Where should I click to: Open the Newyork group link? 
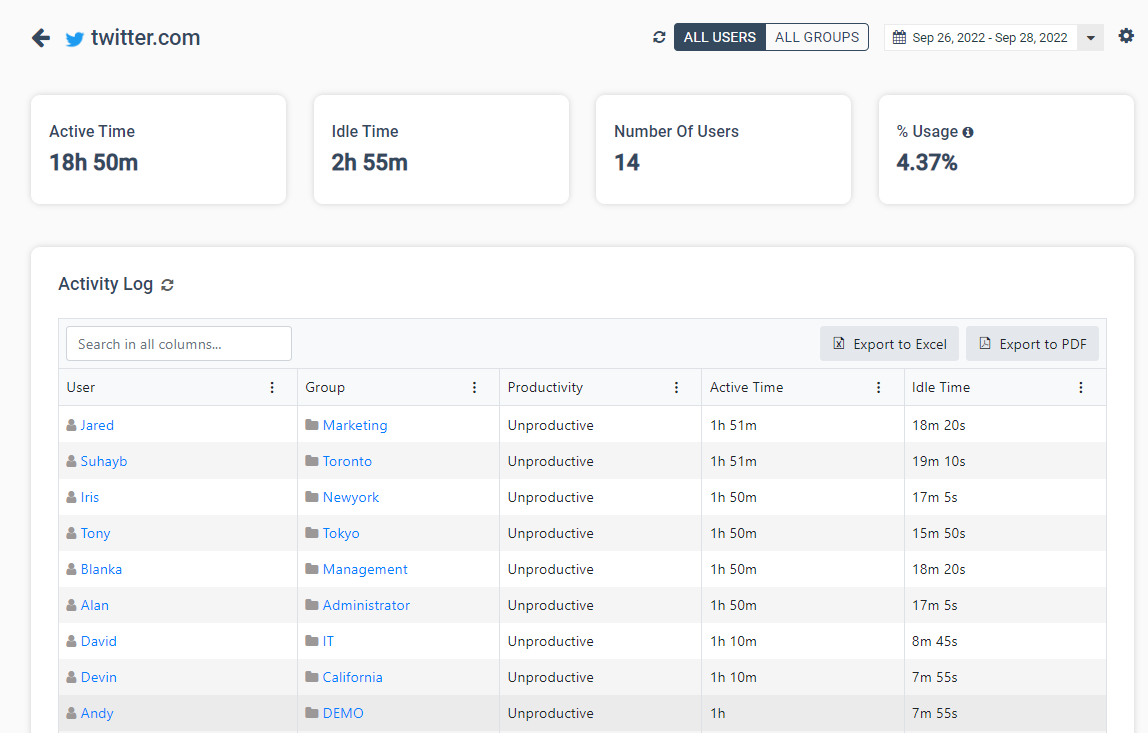(351, 497)
